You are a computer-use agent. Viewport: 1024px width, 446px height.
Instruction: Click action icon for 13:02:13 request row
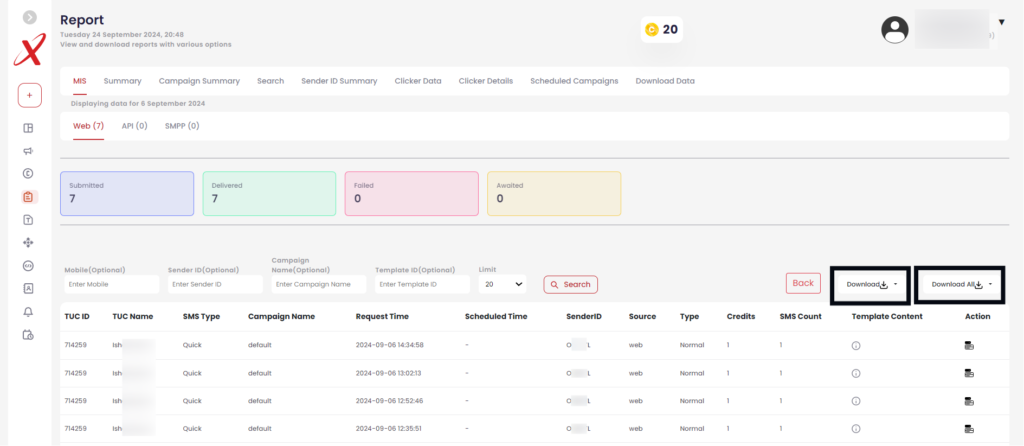(969, 374)
